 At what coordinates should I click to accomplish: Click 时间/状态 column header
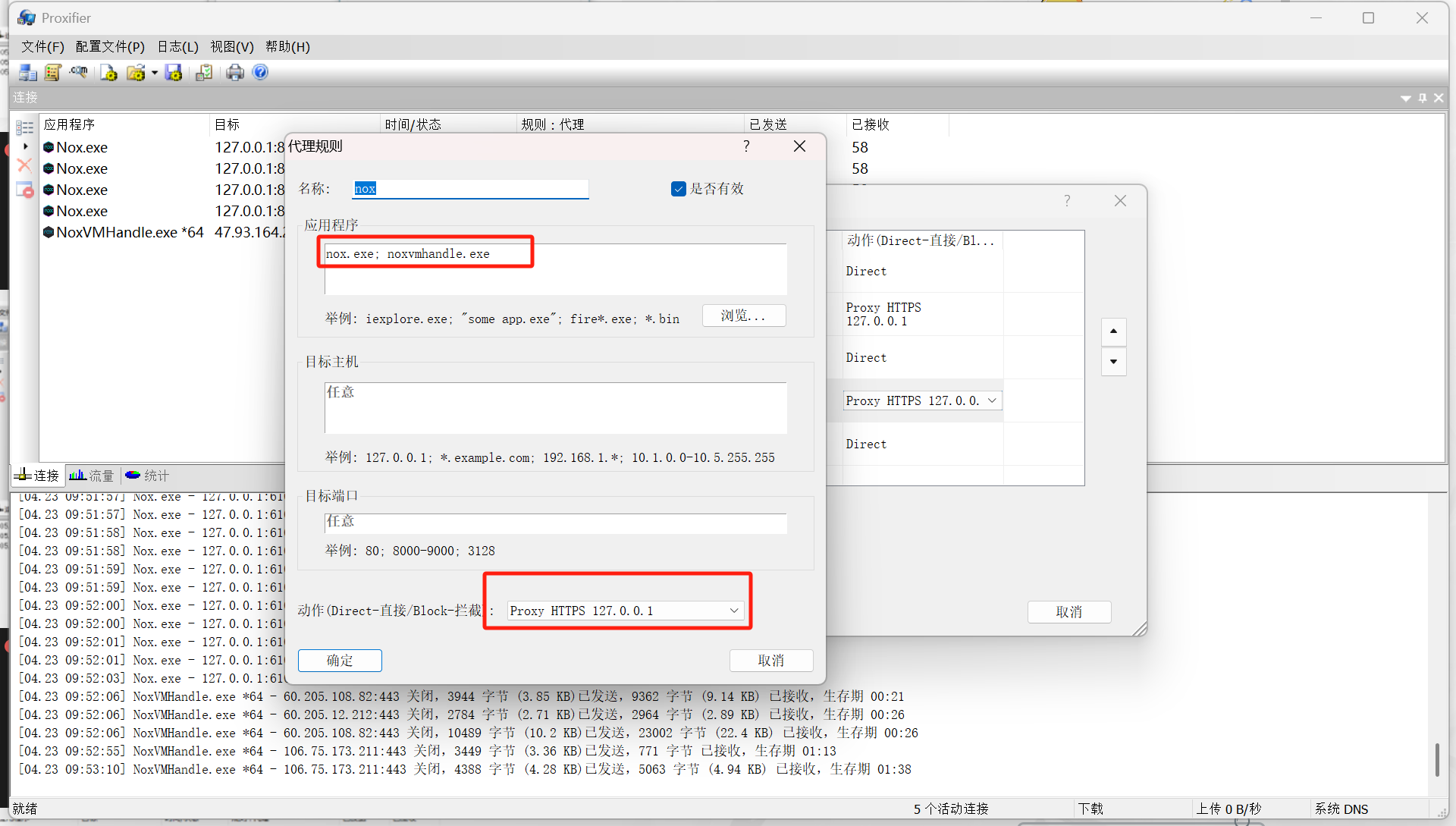[447, 124]
